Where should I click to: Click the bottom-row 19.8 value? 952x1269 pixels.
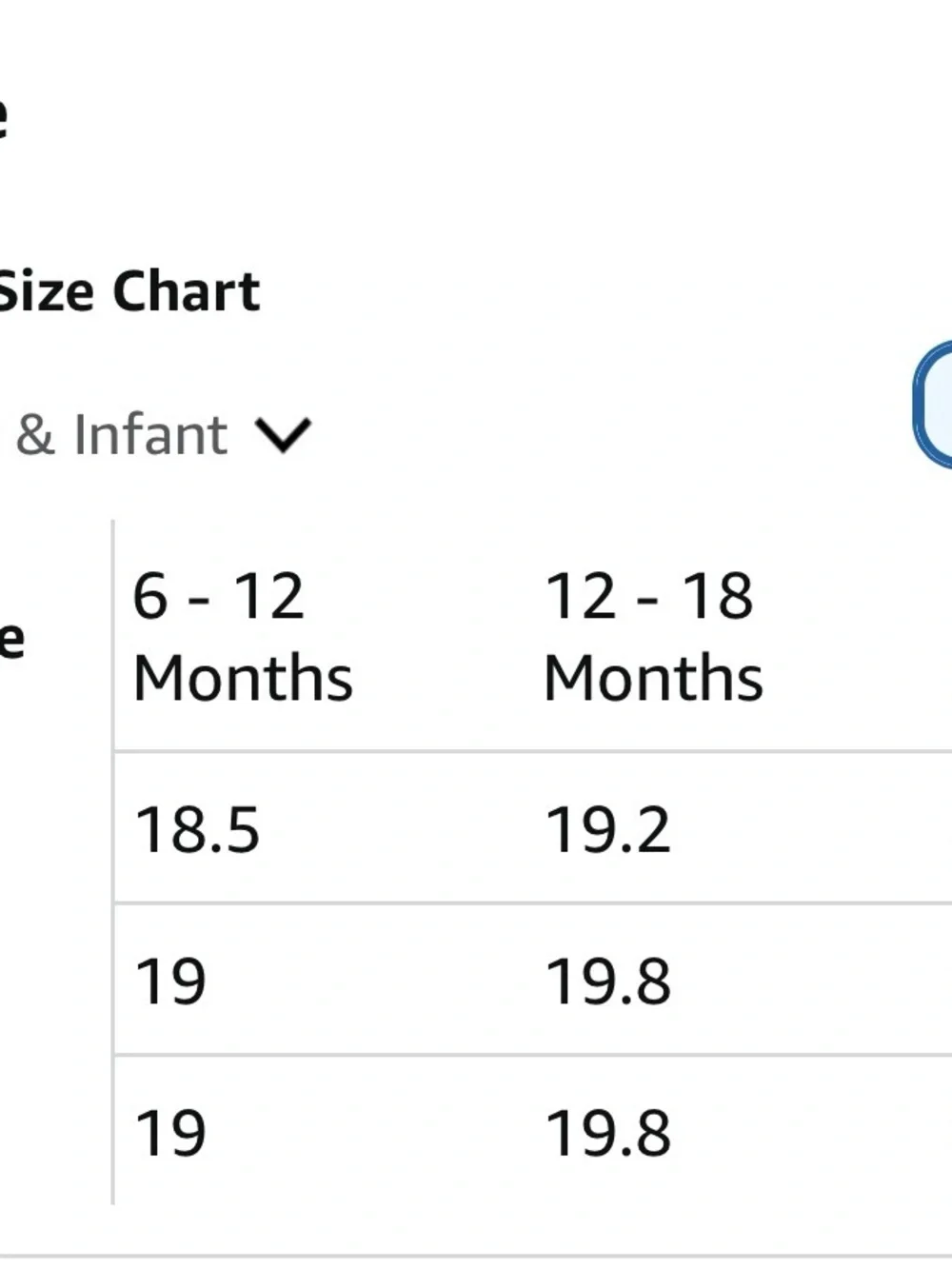pyautogui.click(x=607, y=1133)
